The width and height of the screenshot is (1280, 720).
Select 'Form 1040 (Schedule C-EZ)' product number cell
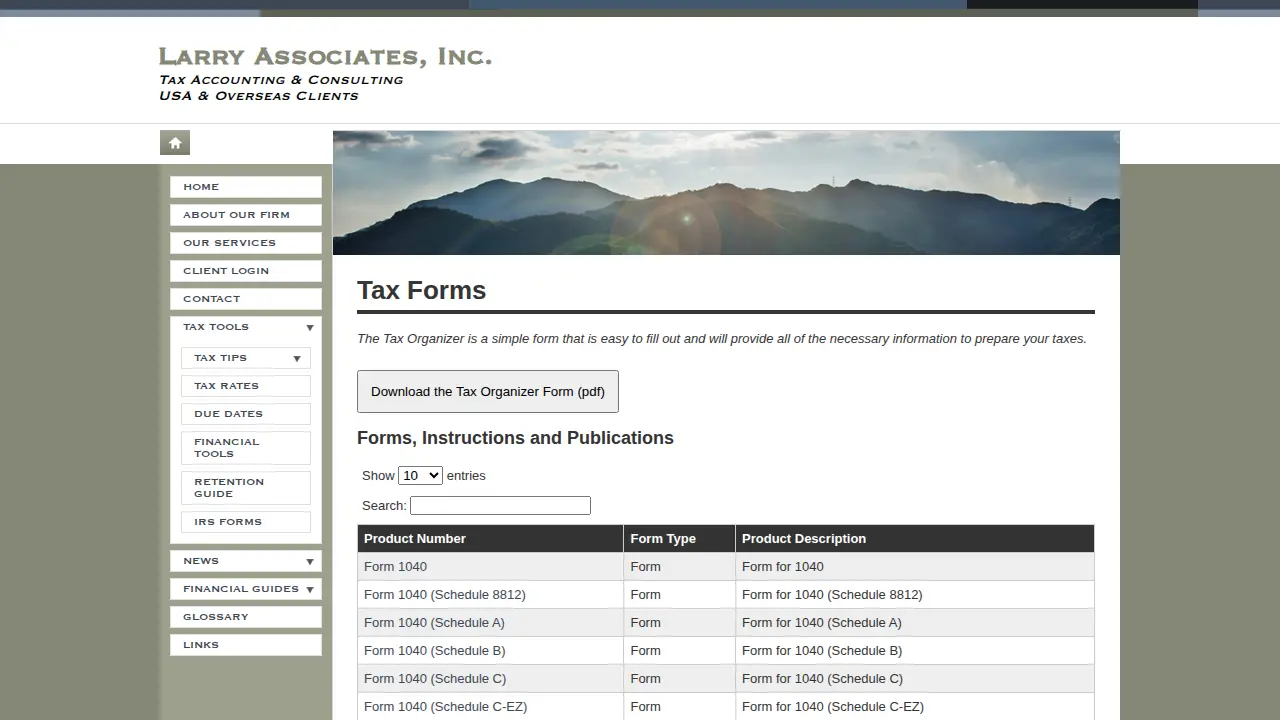490,706
